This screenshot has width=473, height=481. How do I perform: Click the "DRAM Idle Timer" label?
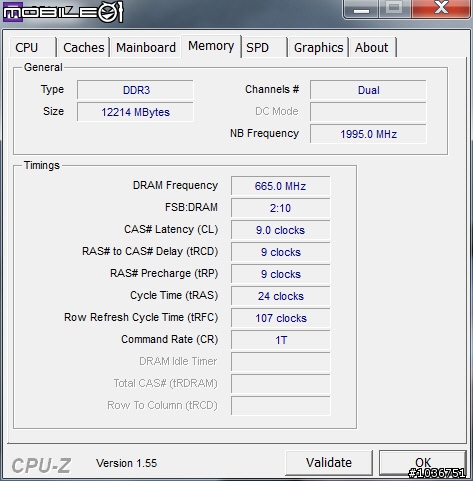178,361
